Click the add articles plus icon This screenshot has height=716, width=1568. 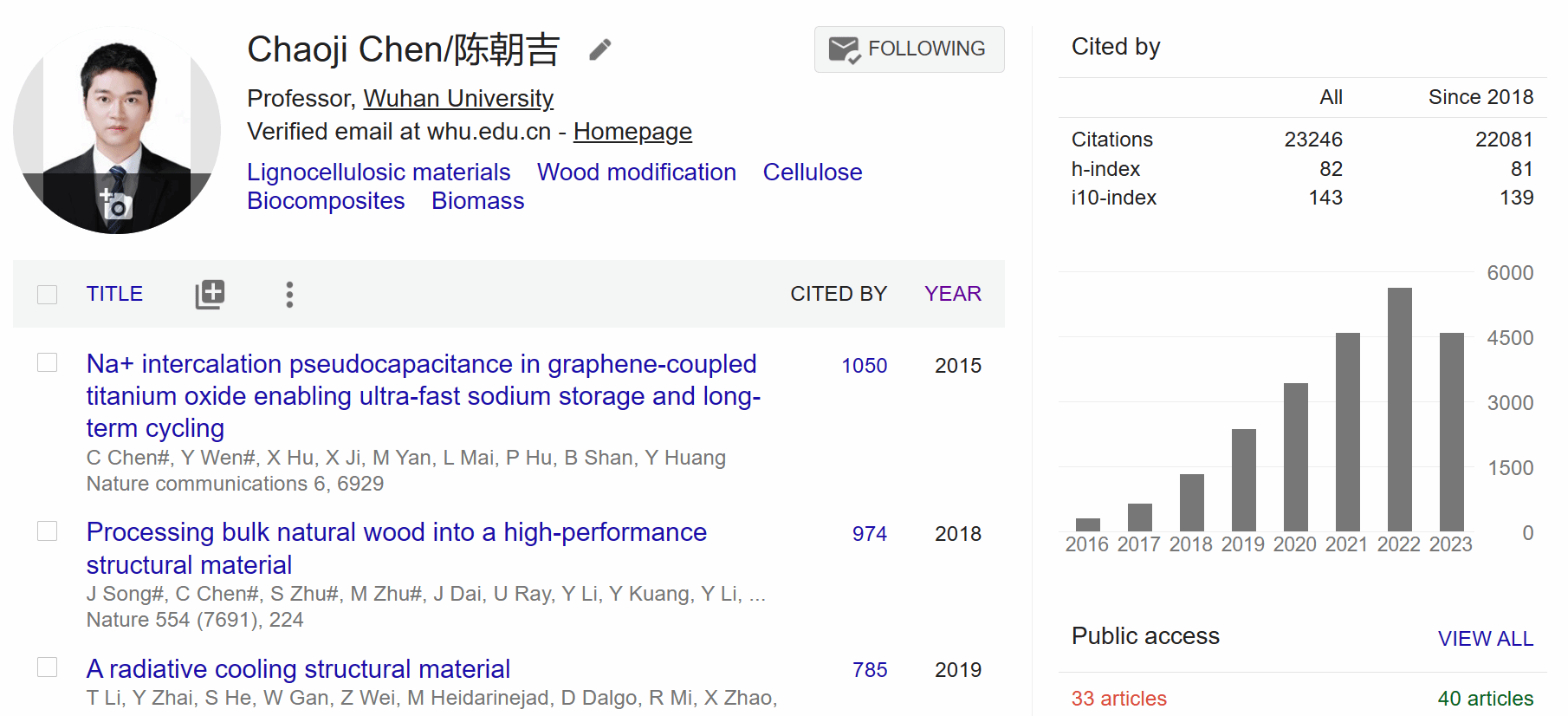(210, 295)
